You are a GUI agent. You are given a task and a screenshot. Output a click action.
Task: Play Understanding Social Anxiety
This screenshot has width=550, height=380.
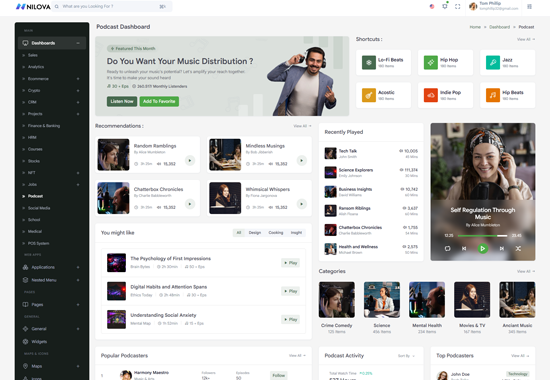(290, 319)
